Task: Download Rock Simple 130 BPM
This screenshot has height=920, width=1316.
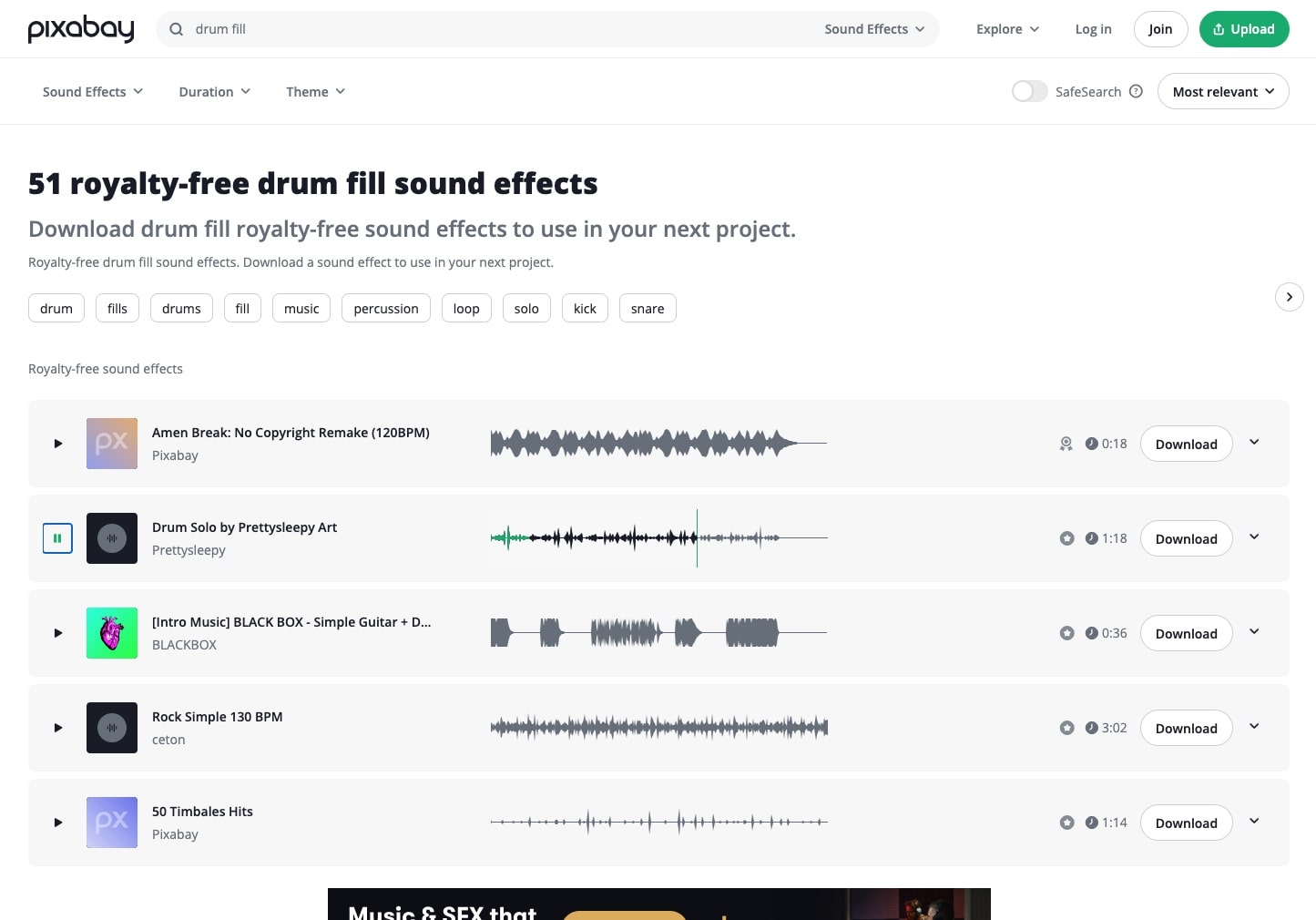Action: [x=1186, y=728]
